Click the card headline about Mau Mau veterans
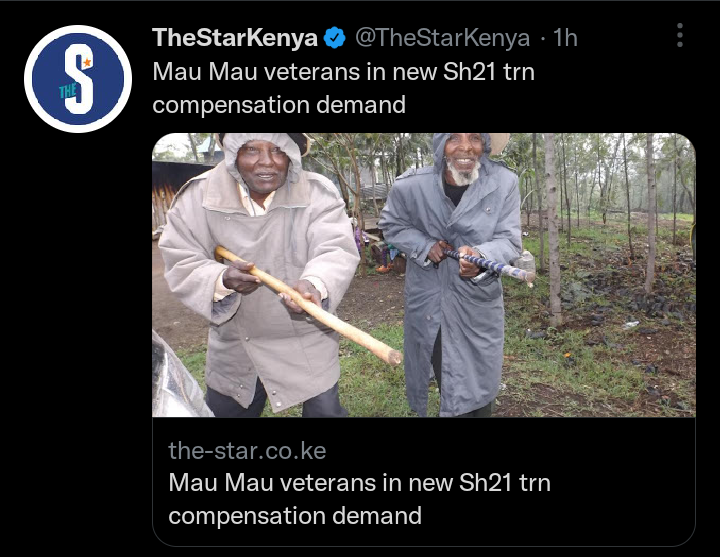 click(360, 499)
